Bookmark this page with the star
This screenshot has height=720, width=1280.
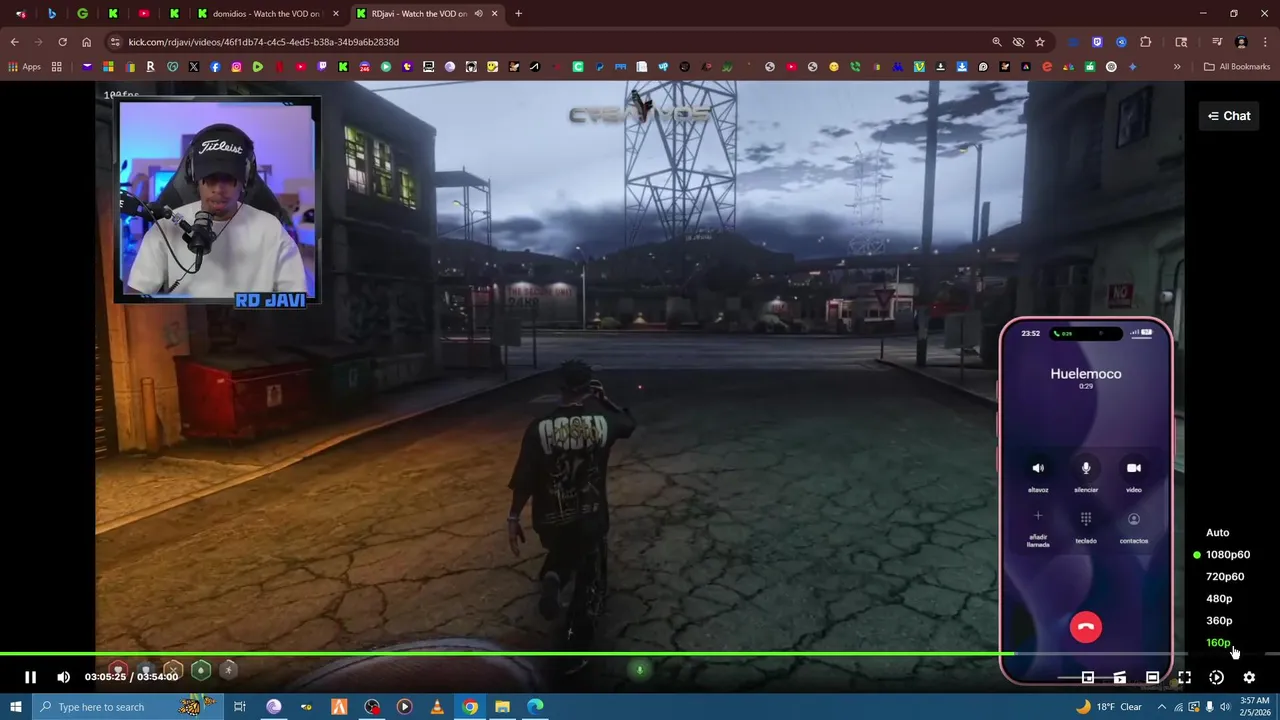coord(1040,42)
